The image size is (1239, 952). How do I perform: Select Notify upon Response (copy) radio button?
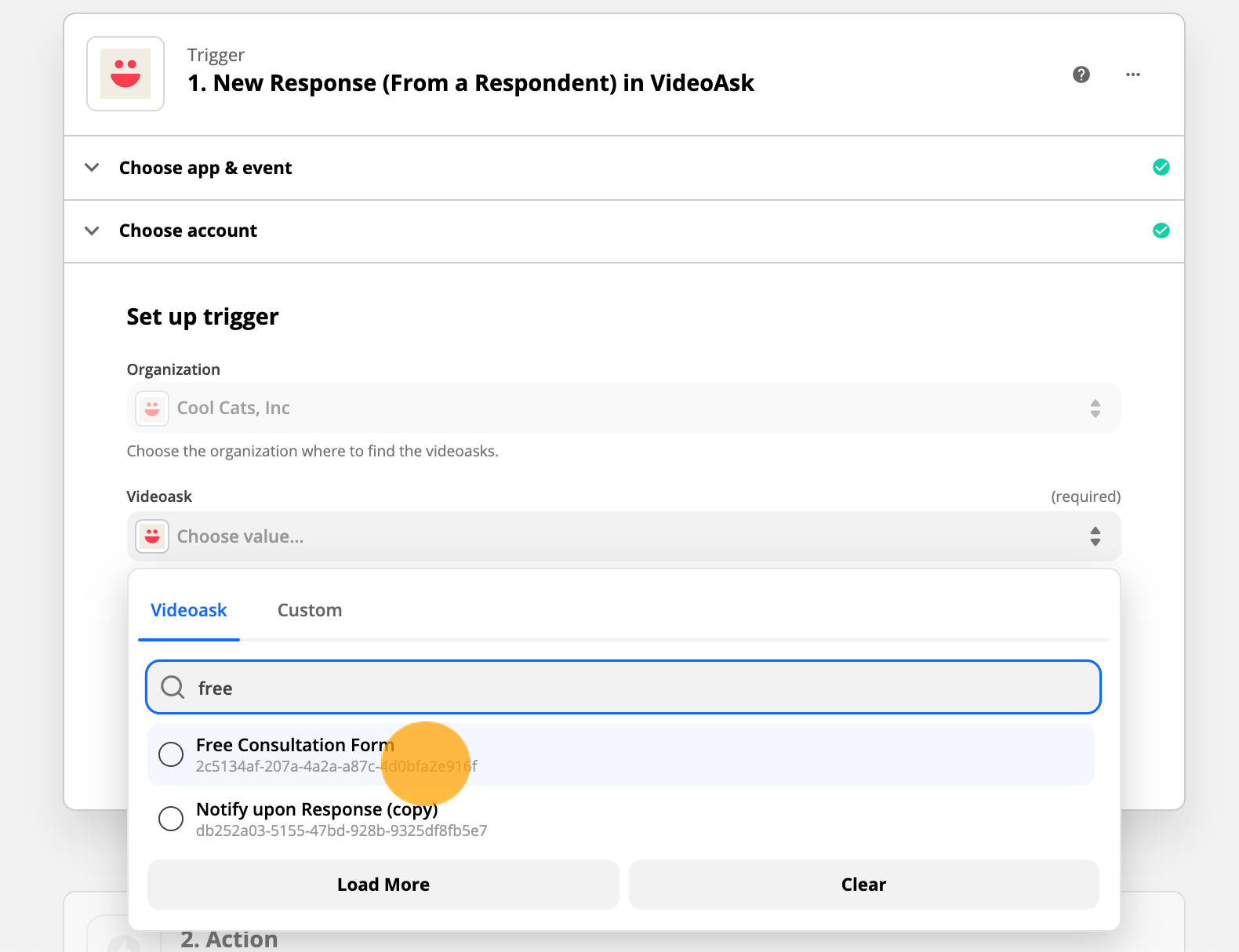171,819
